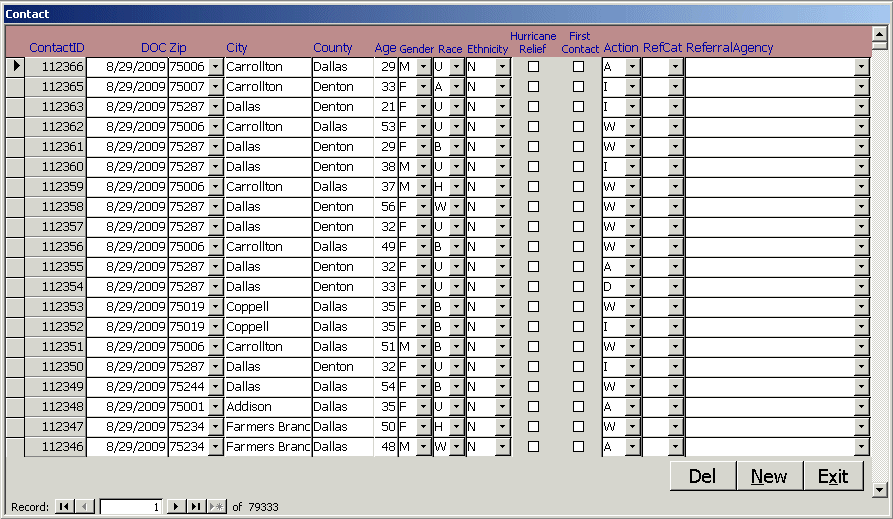The height and width of the screenshot is (519, 893).
Task: Click the Del button
Action: [703, 476]
